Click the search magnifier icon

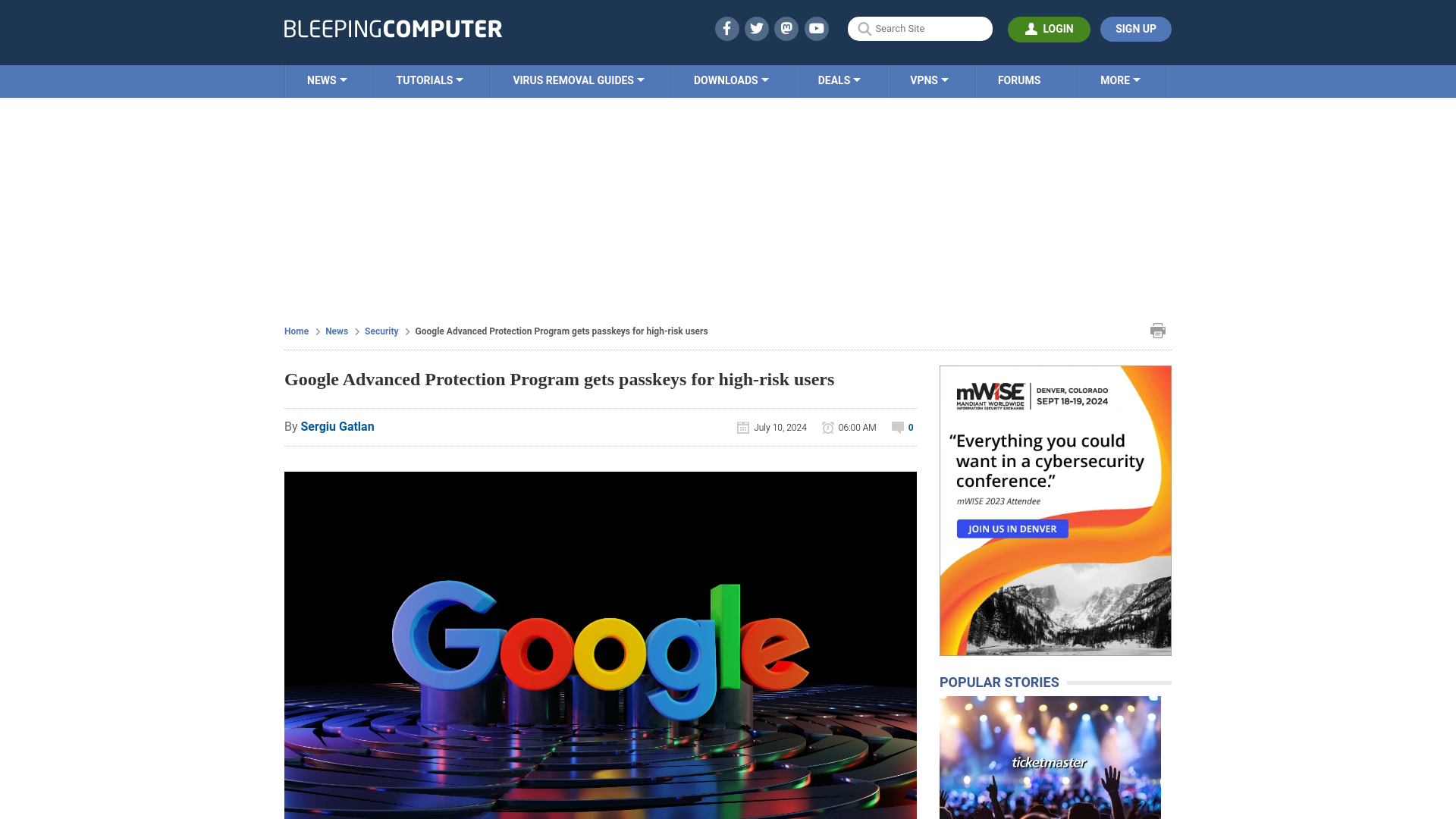click(864, 29)
